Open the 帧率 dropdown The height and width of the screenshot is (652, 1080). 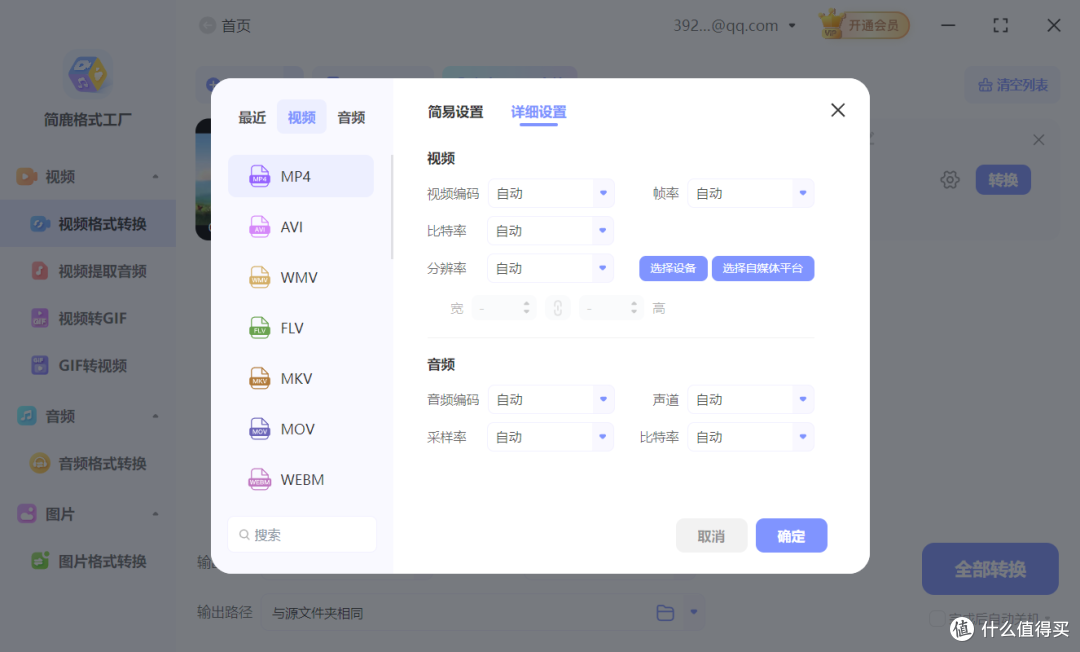(x=751, y=193)
